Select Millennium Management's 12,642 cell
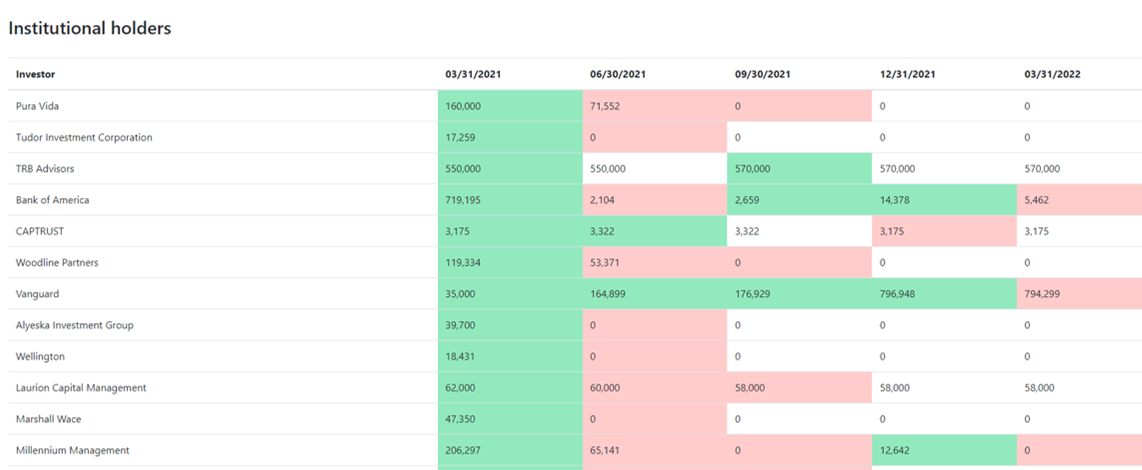 point(944,450)
